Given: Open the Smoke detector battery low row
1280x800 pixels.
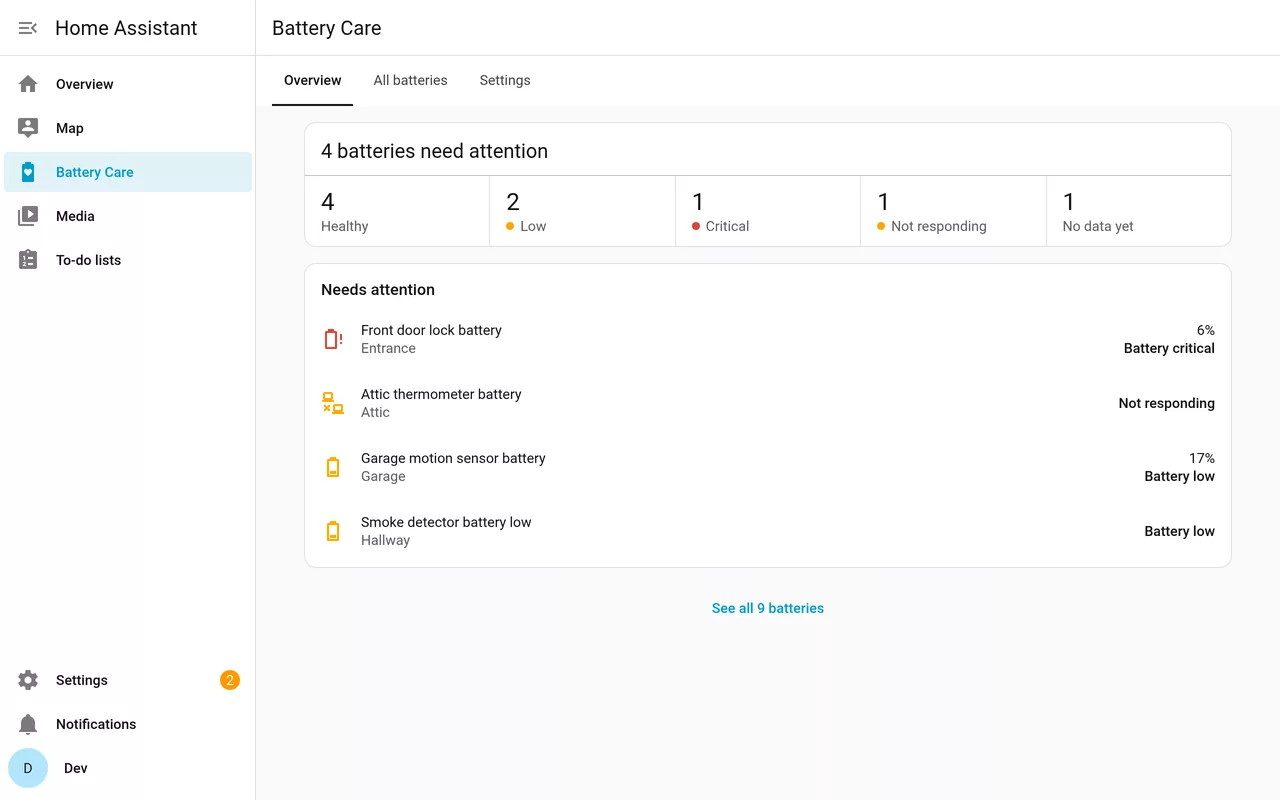Looking at the screenshot, I should (x=768, y=531).
